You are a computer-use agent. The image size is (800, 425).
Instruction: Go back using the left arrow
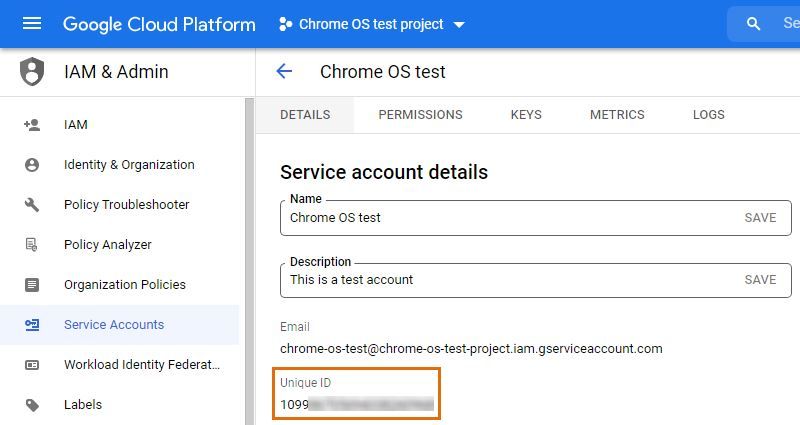pos(284,71)
